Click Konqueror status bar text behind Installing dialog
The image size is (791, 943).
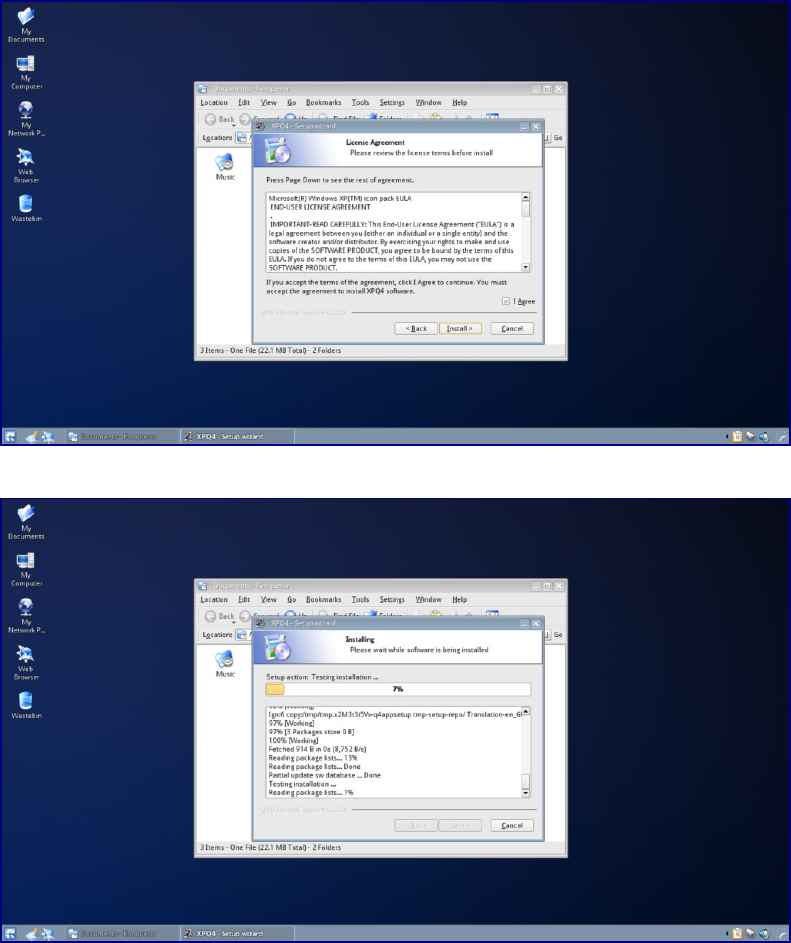coord(270,847)
